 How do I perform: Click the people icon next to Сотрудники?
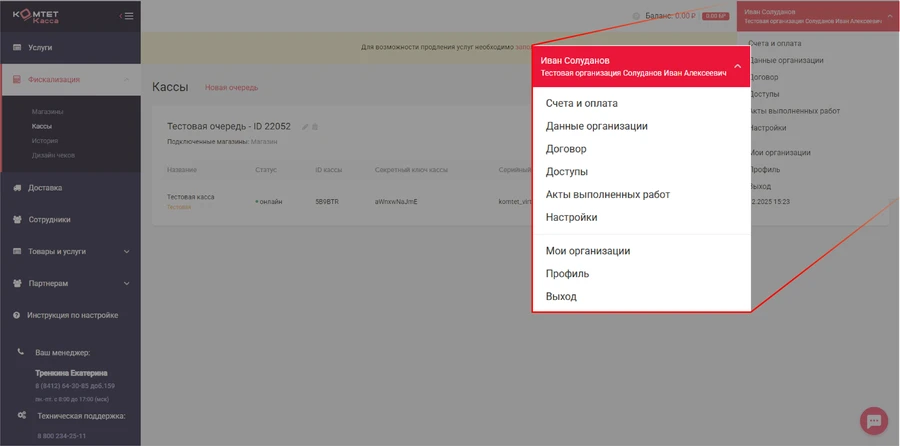pyautogui.click(x=17, y=219)
